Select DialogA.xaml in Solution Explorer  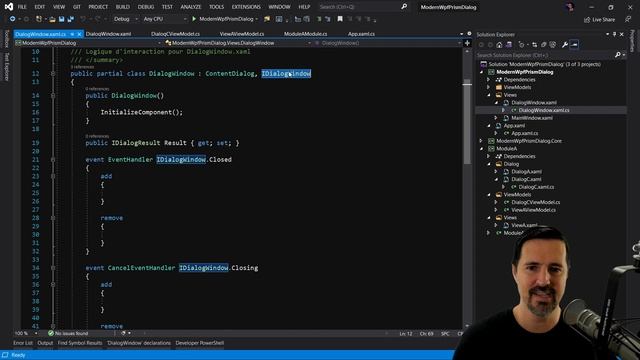click(527, 171)
